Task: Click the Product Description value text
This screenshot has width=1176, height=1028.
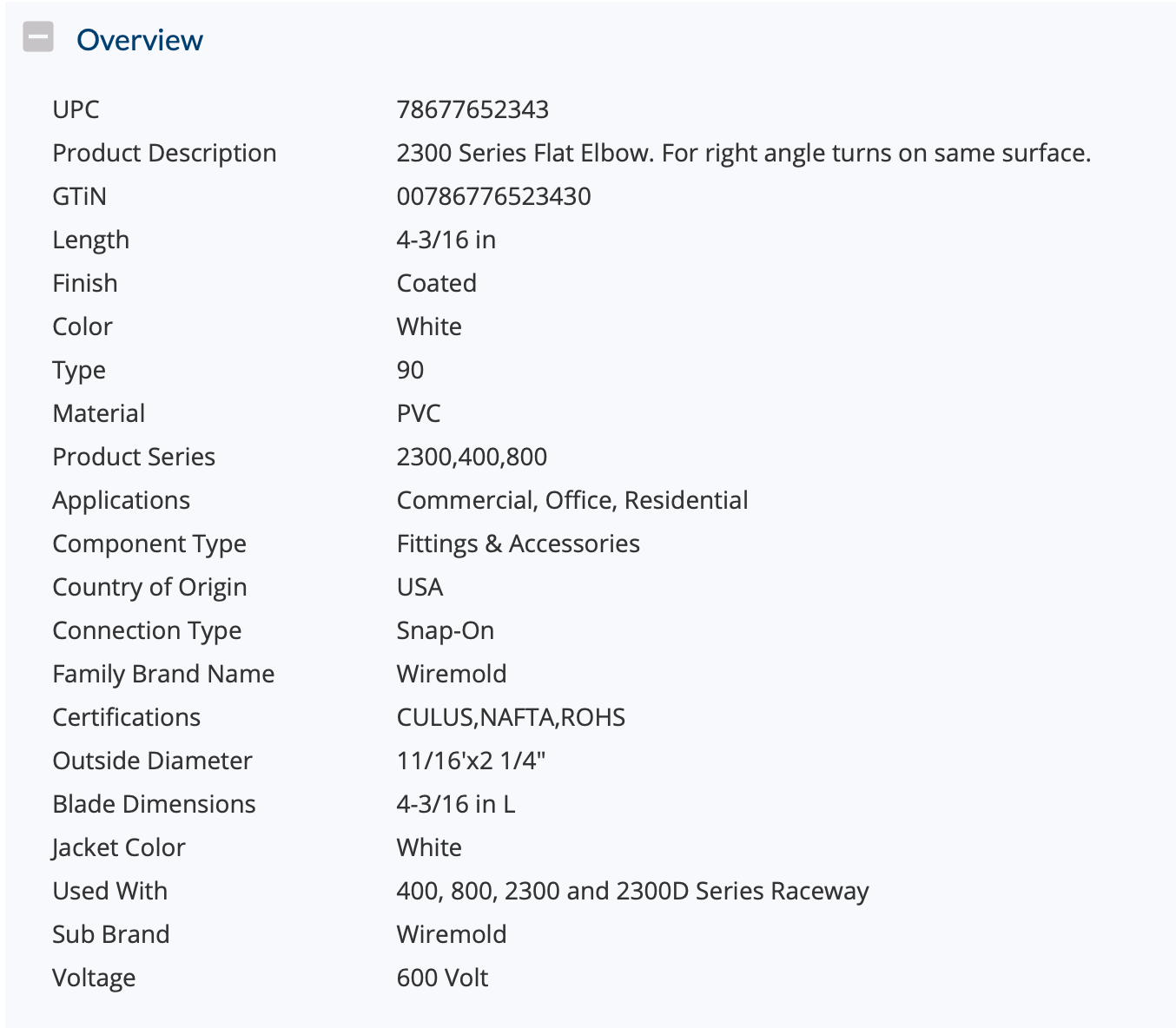Action: pyautogui.click(x=743, y=153)
